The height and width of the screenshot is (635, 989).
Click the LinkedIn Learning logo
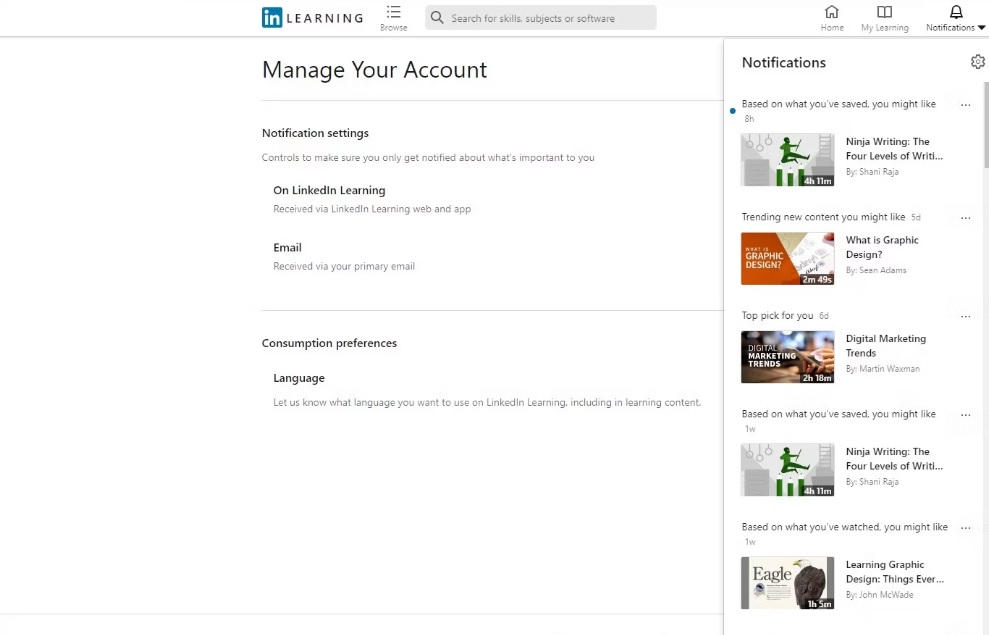coord(313,18)
